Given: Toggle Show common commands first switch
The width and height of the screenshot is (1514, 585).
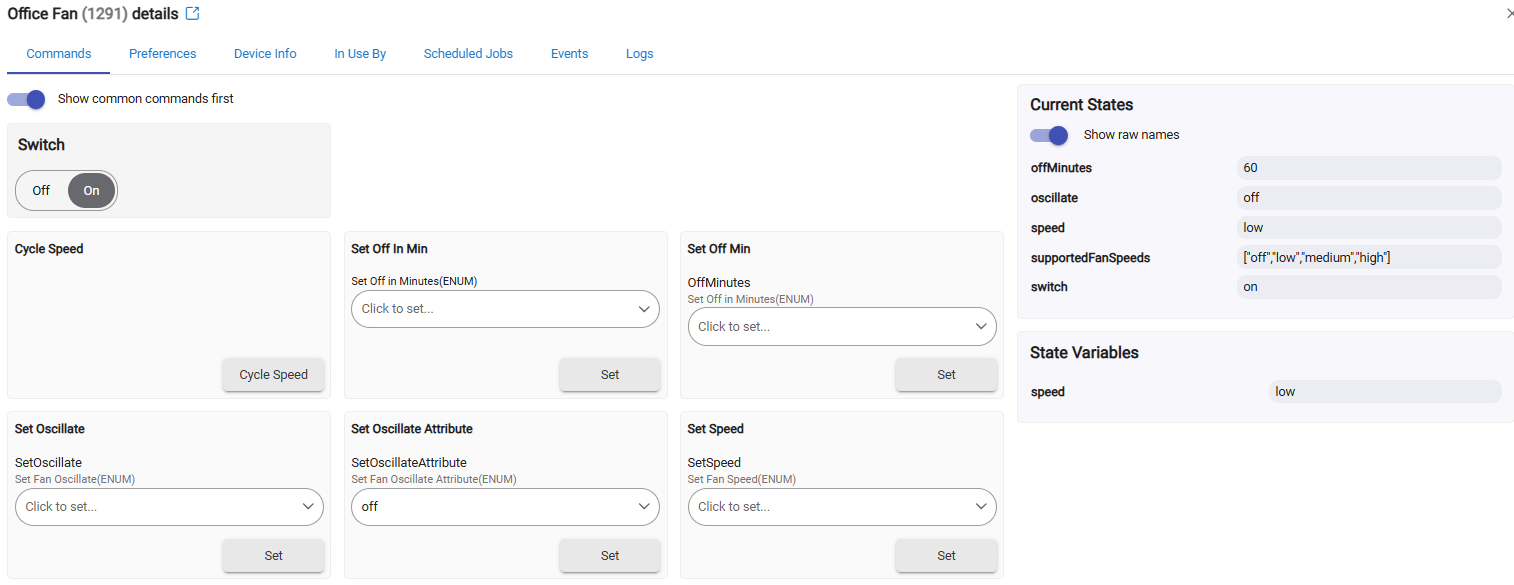Looking at the screenshot, I should [x=27, y=99].
